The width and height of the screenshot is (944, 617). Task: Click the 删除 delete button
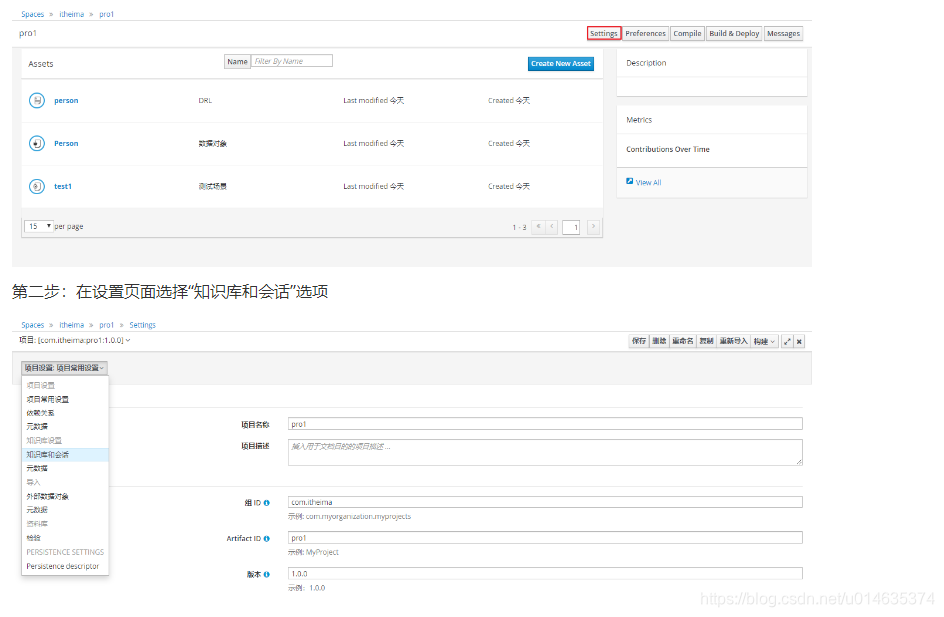pyautogui.click(x=659, y=341)
